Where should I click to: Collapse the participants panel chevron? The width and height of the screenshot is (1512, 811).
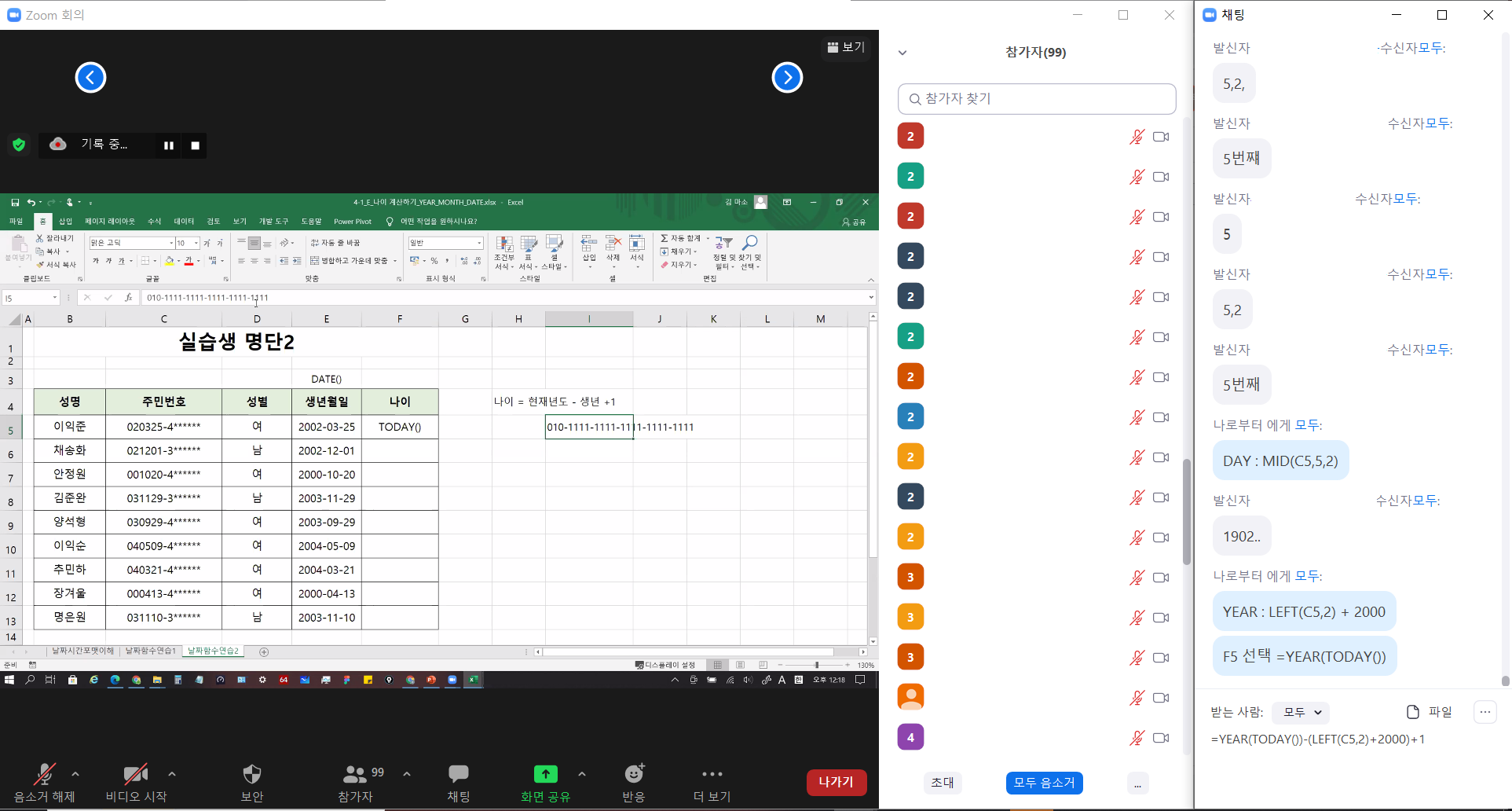[x=902, y=53]
